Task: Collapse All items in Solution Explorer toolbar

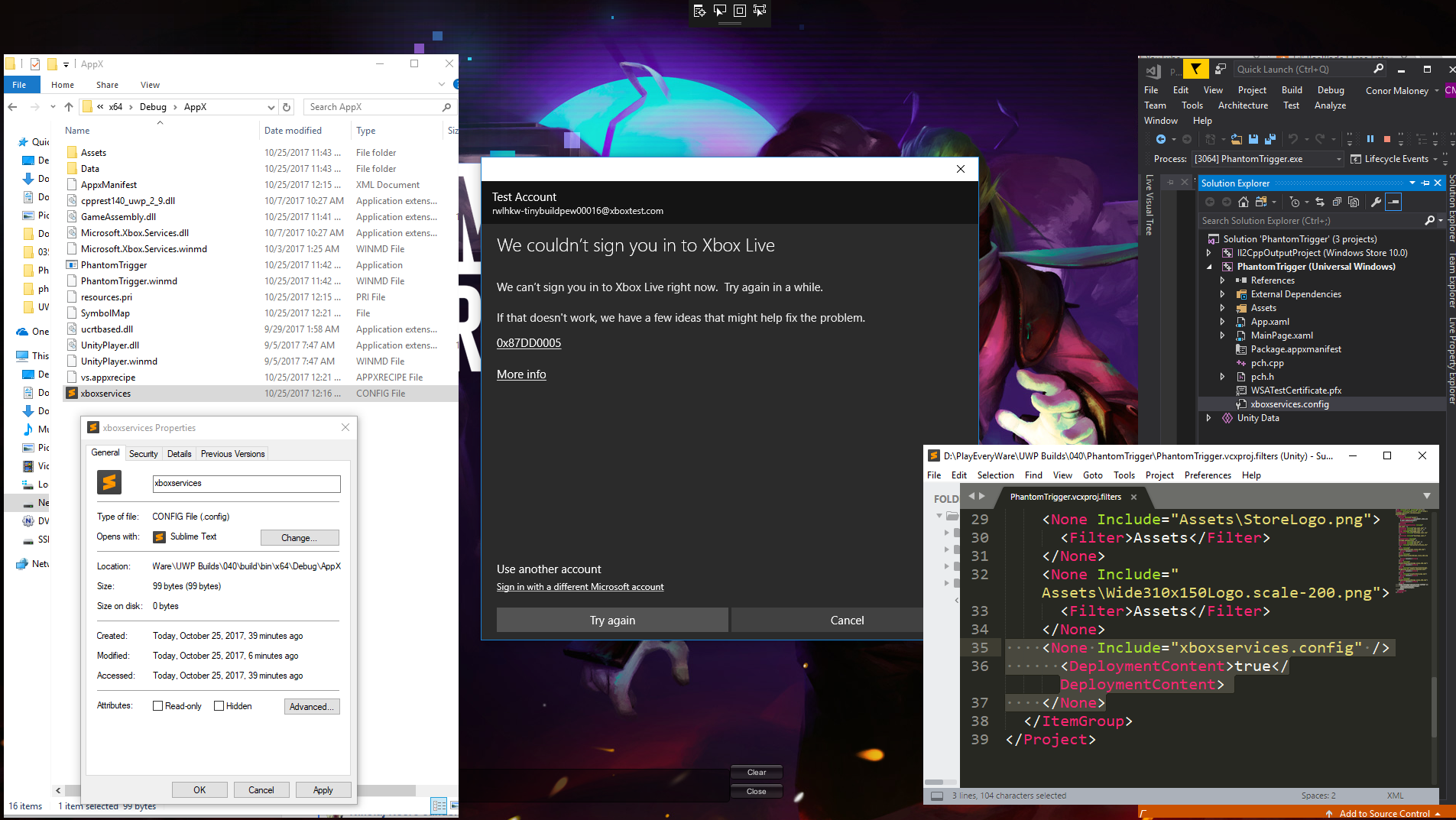Action: click(1338, 203)
